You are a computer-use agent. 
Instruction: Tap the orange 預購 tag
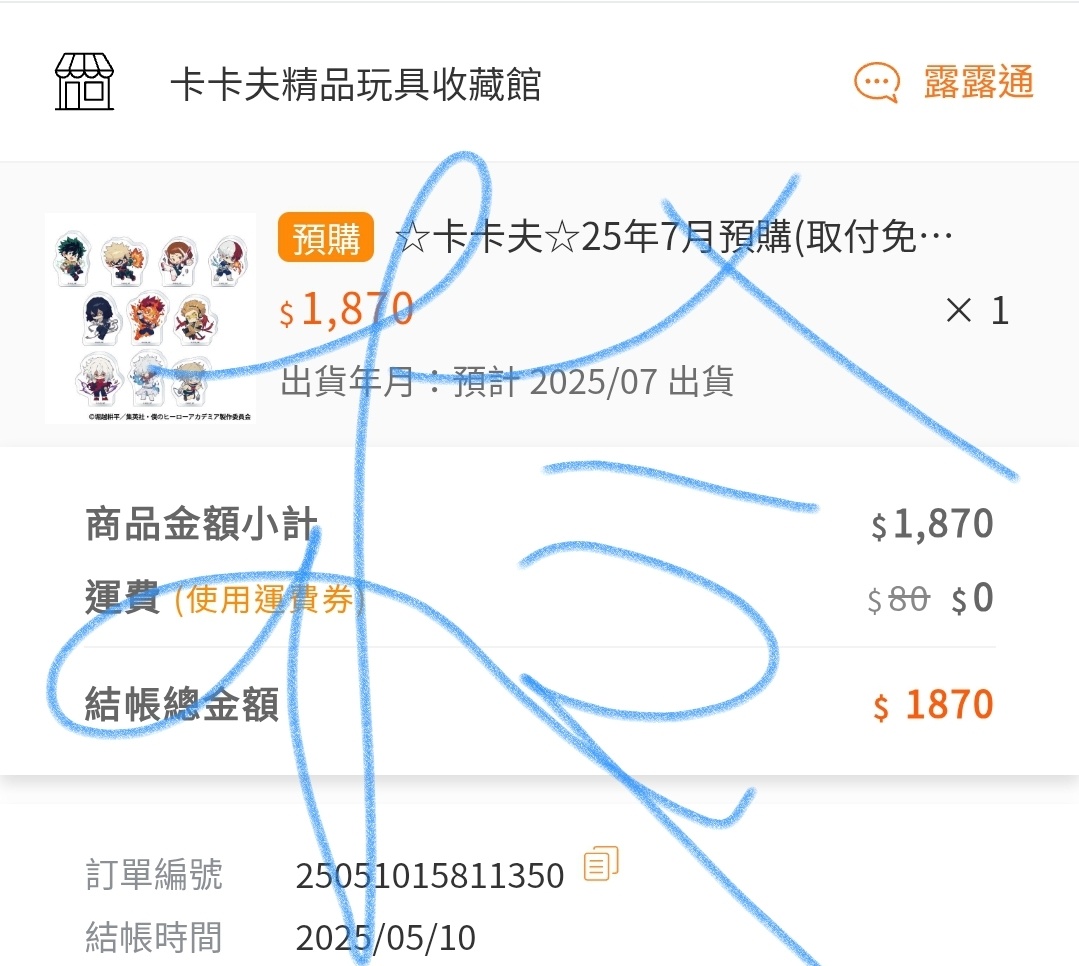click(x=325, y=237)
